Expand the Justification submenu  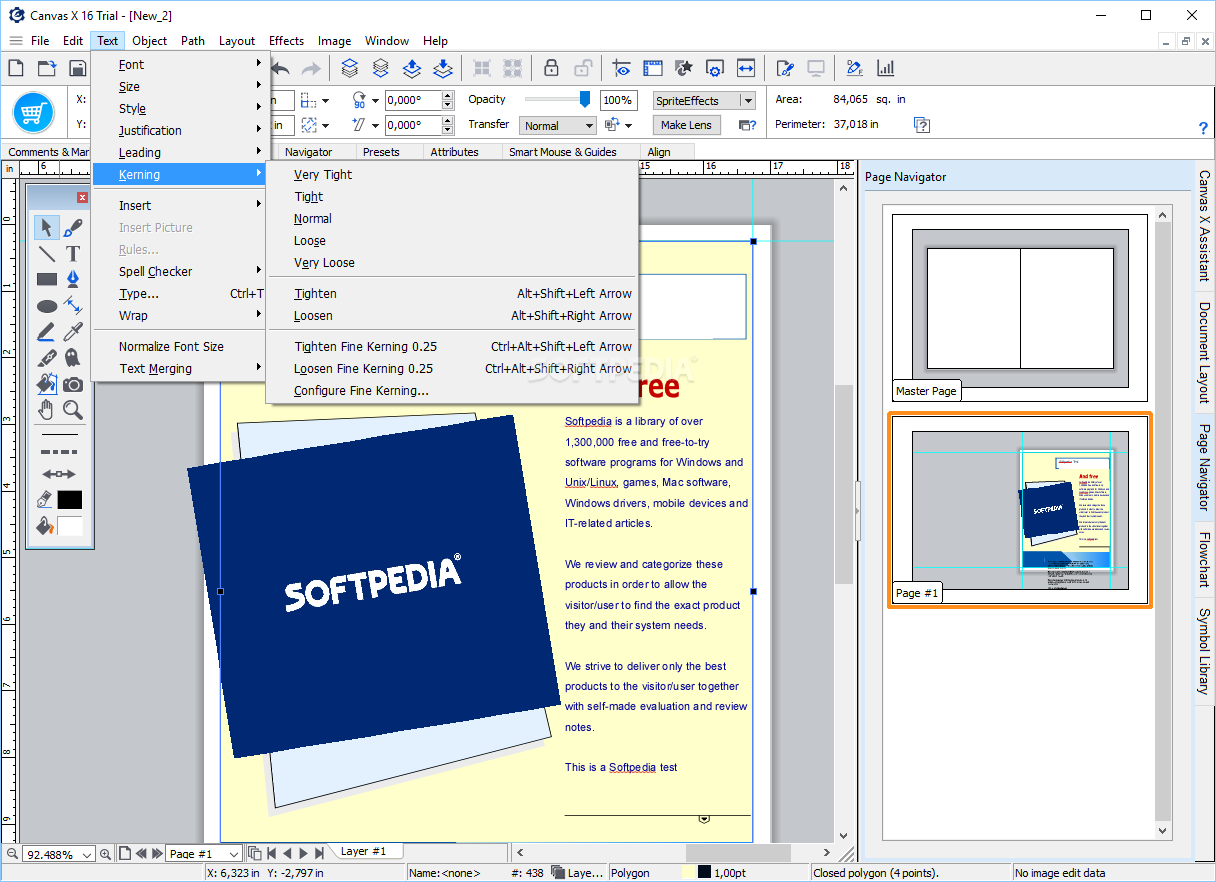click(181, 130)
